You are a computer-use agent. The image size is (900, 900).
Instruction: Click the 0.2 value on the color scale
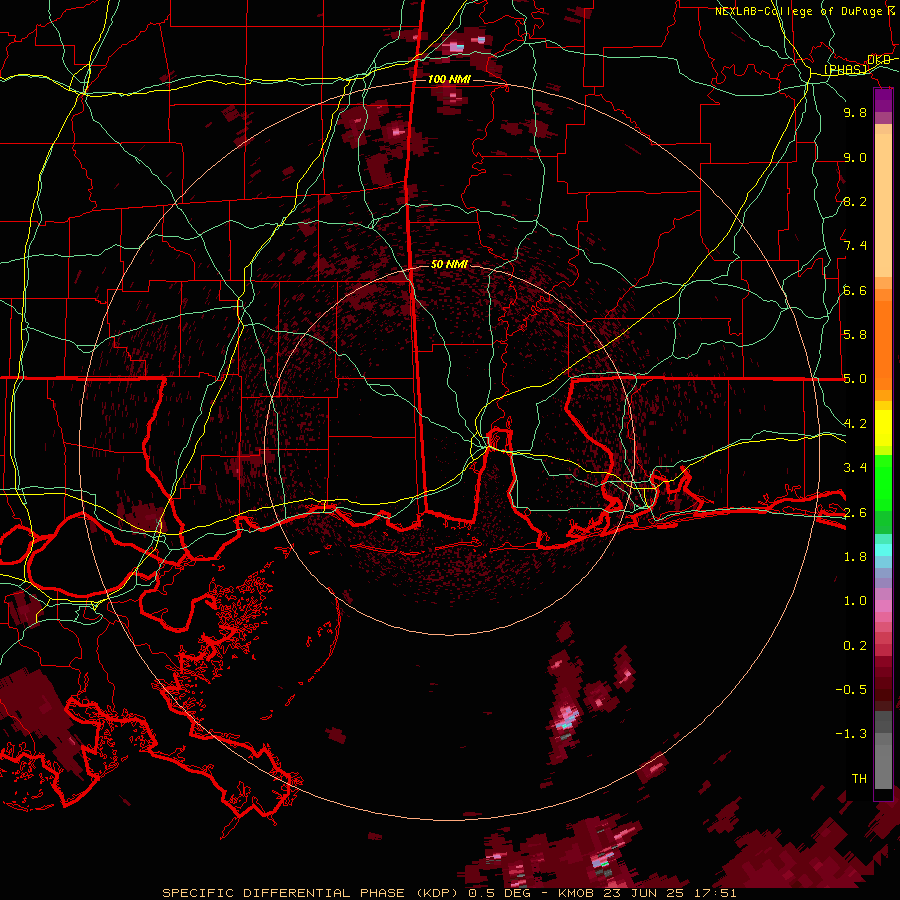855,646
